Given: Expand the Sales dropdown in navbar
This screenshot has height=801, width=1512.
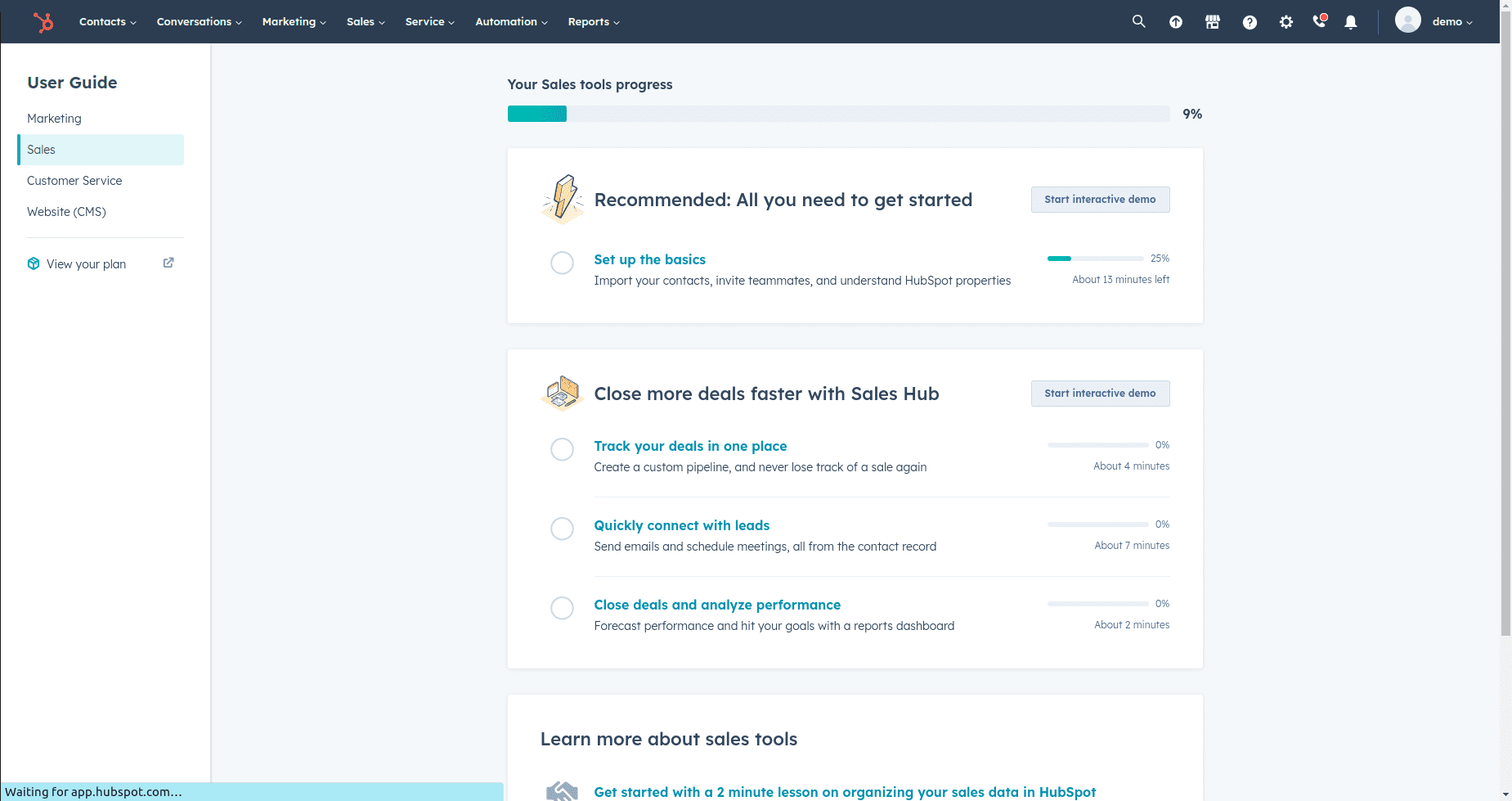Looking at the screenshot, I should 366,22.
